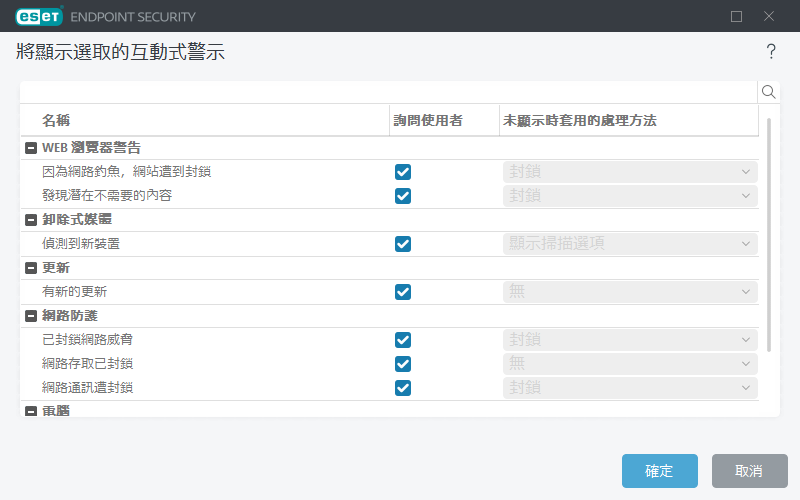Open the help question mark icon
Viewport: 800px width, 500px height.
(771, 52)
